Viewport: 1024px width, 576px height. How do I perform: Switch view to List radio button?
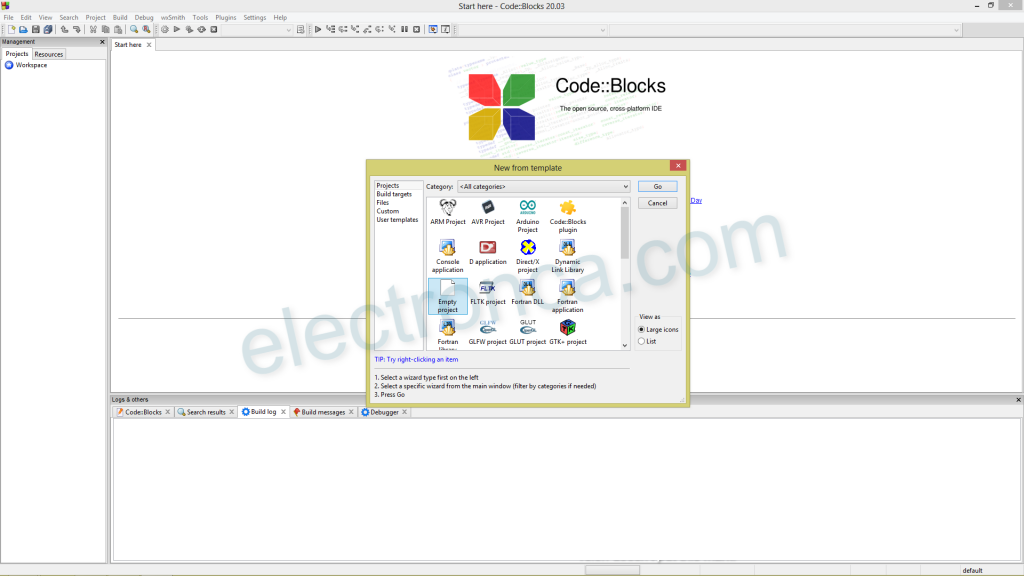[x=642, y=341]
